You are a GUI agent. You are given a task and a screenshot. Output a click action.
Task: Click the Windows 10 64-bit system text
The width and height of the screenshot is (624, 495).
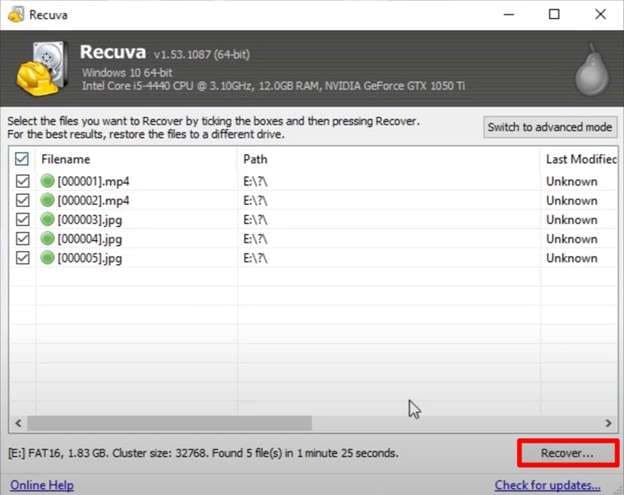(127, 72)
